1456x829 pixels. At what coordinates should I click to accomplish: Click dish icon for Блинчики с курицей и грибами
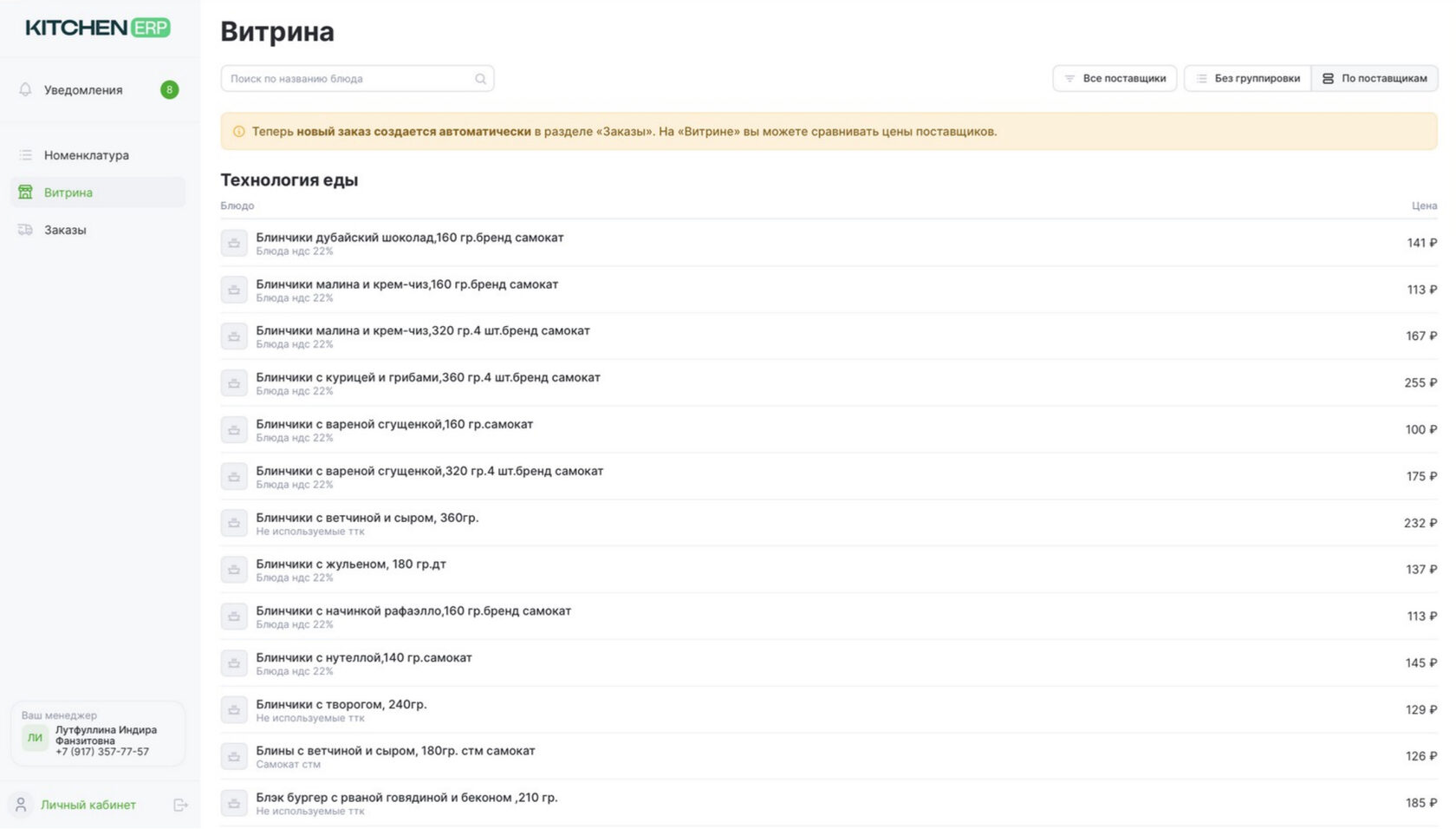(x=234, y=383)
